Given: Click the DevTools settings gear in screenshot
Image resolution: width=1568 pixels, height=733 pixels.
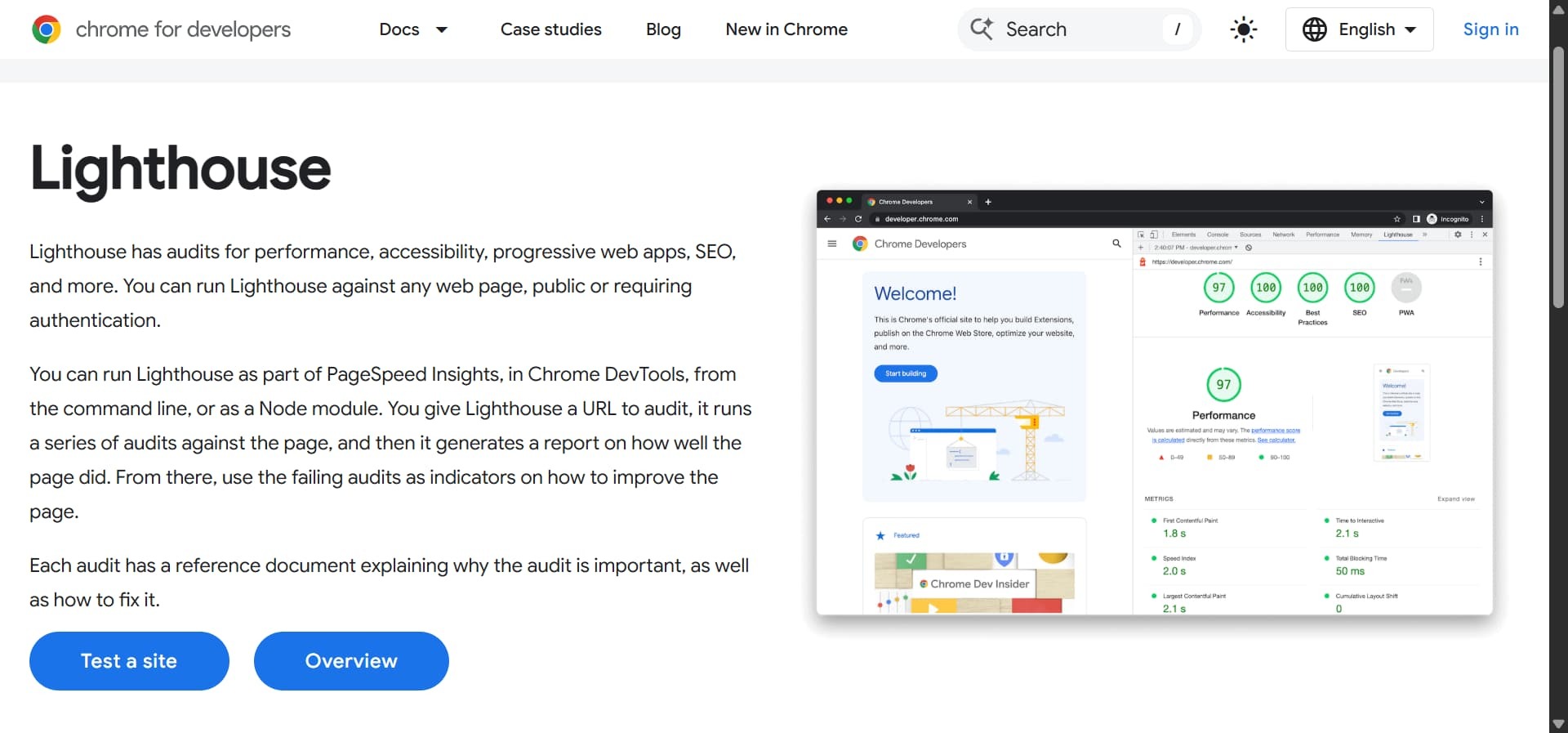Looking at the screenshot, I should [x=1458, y=235].
